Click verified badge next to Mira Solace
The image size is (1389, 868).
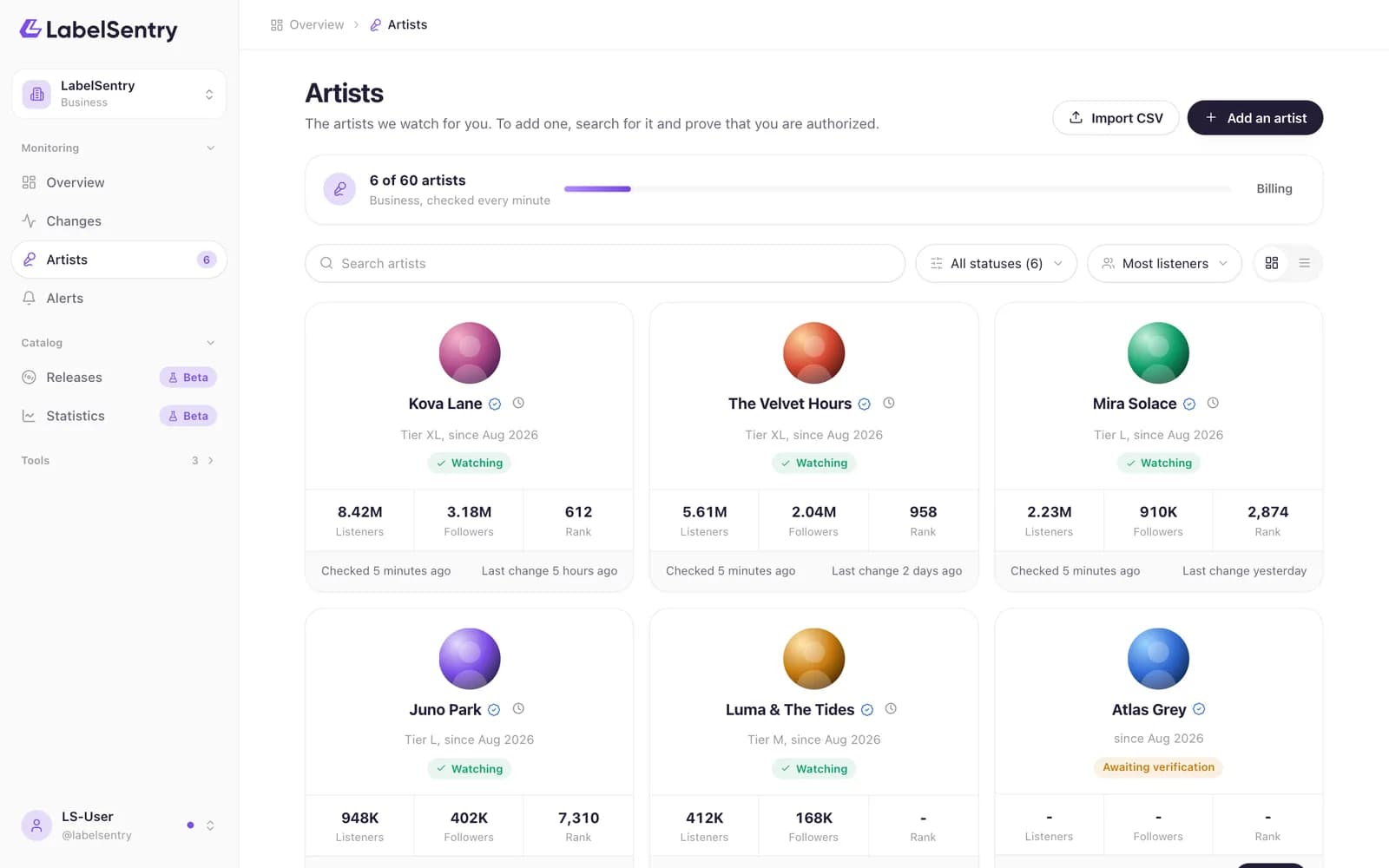[x=1189, y=404]
